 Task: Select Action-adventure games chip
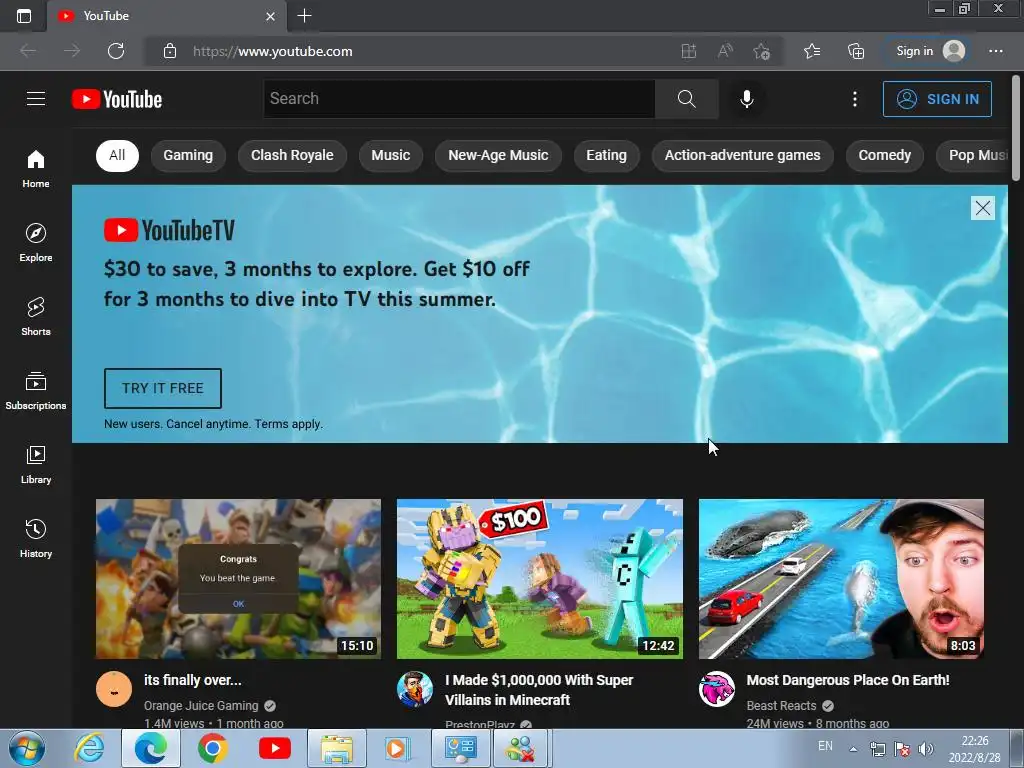[743, 155]
